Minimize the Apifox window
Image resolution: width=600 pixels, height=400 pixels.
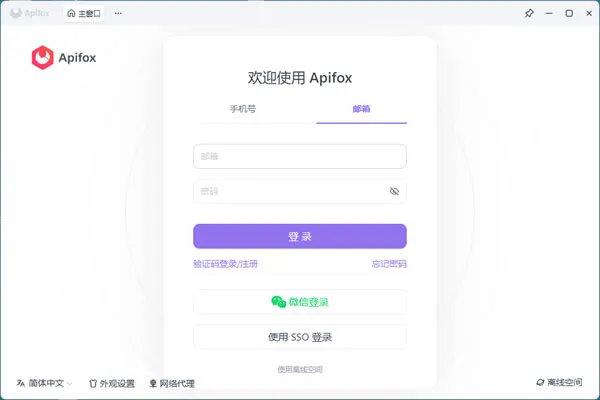(549, 13)
